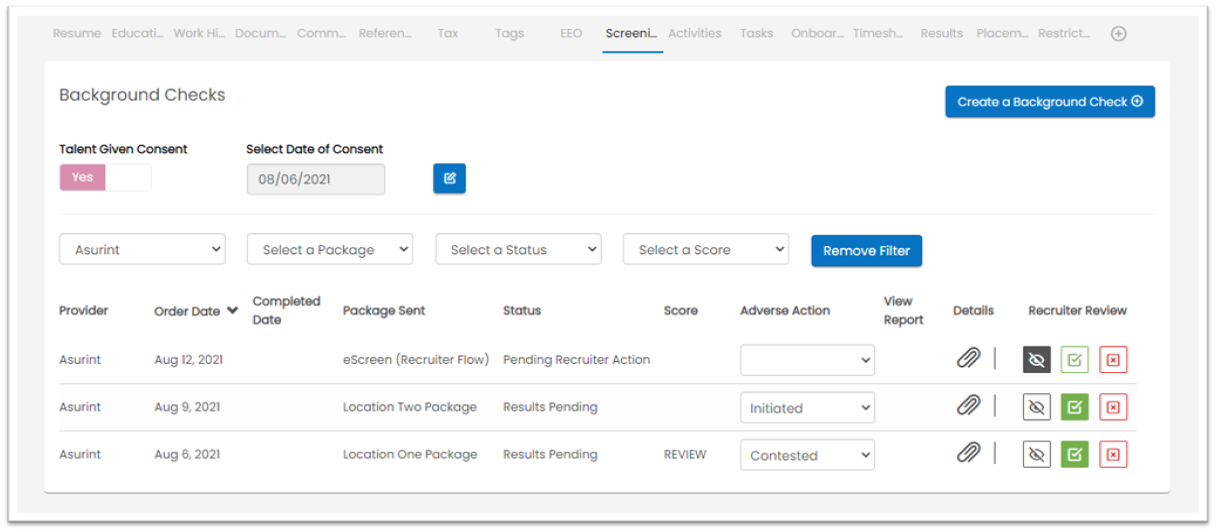Click the Score column header
Image resolution: width=1216 pixels, height=532 pixels.
[681, 310]
